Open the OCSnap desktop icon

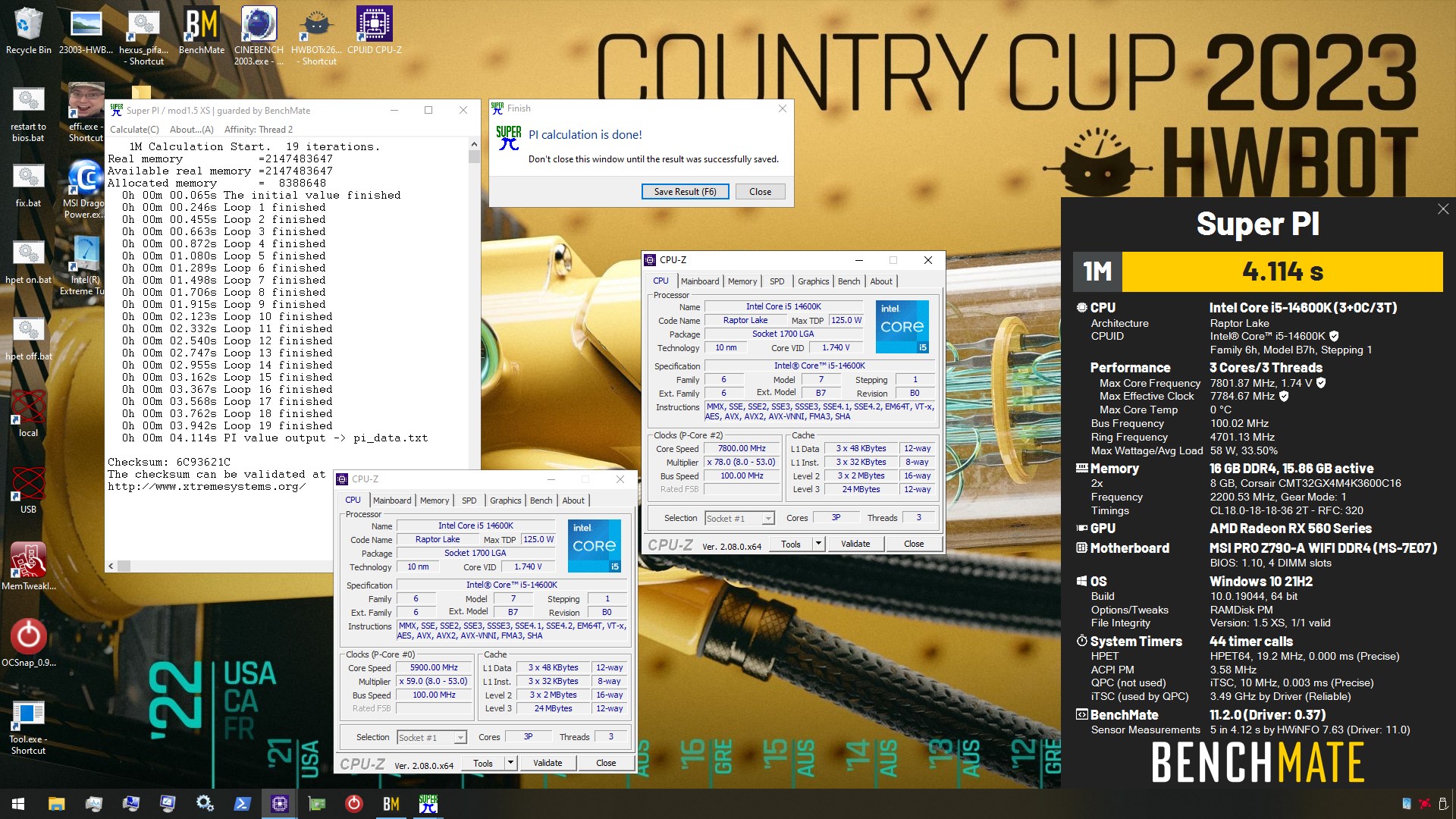click(28, 644)
